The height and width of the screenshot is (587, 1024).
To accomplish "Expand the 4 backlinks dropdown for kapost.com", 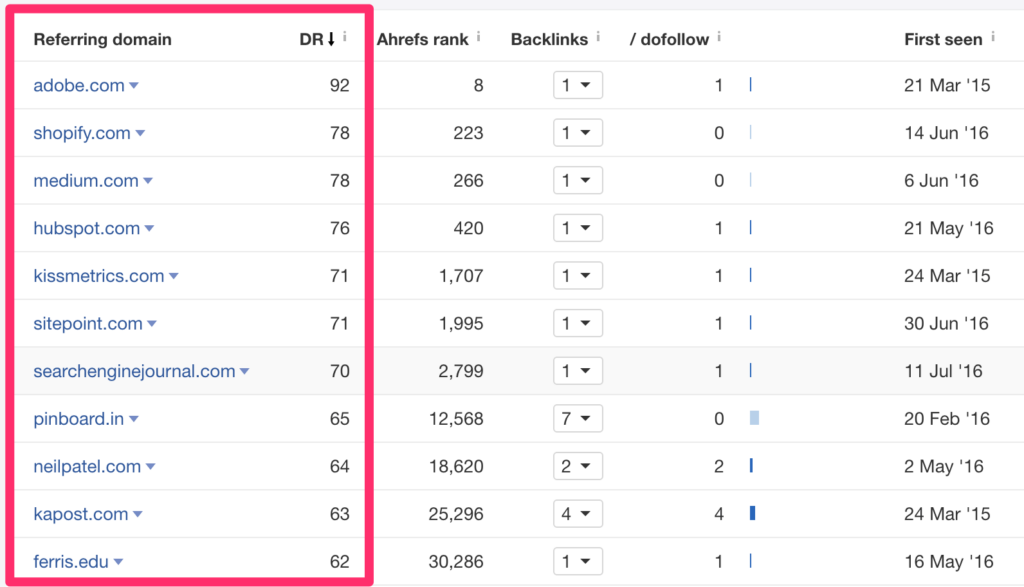I will pos(577,514).
